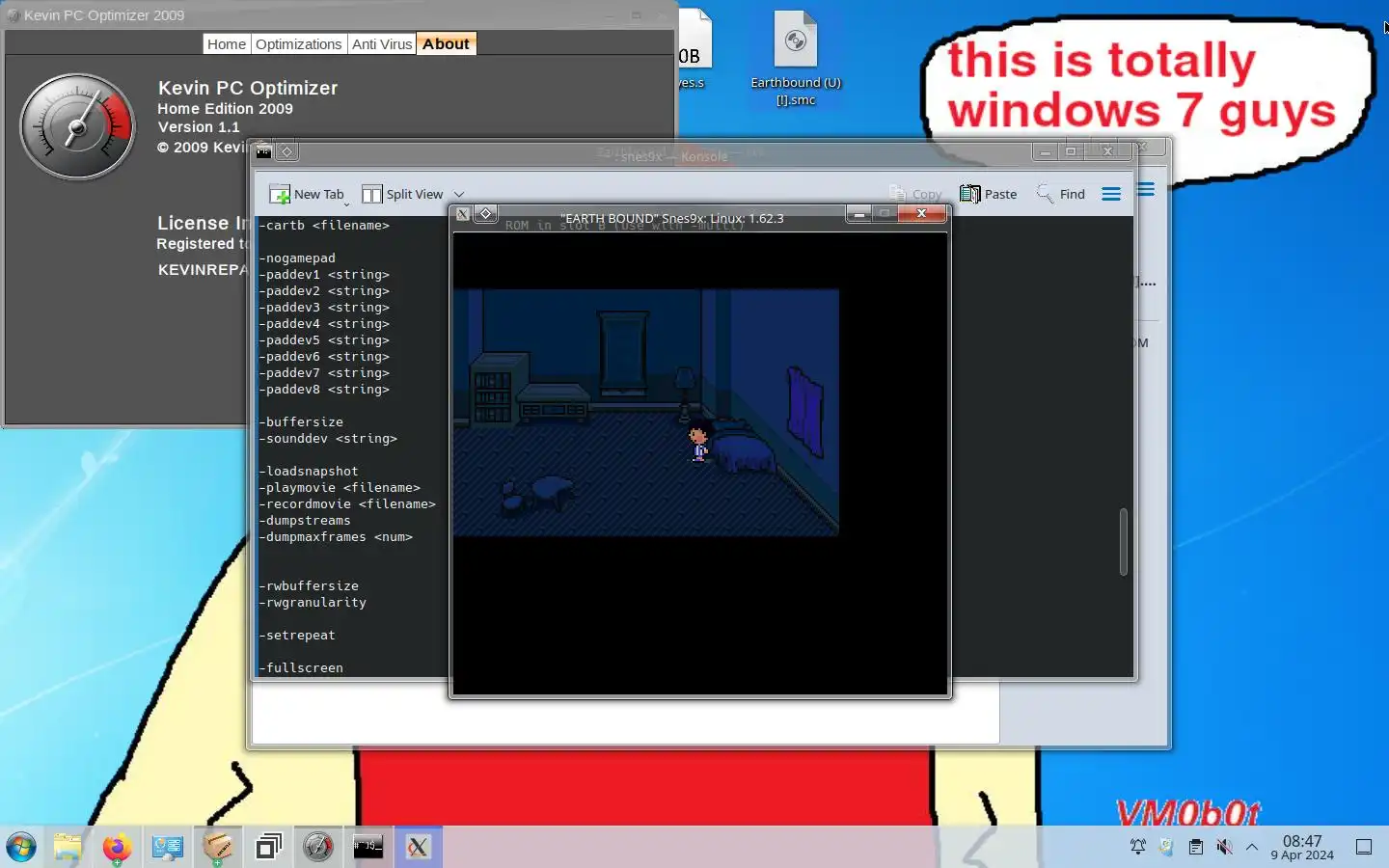Open the clipboard tray icon
Screen dimensions: 1389x868
click(x=1196, y=847)
